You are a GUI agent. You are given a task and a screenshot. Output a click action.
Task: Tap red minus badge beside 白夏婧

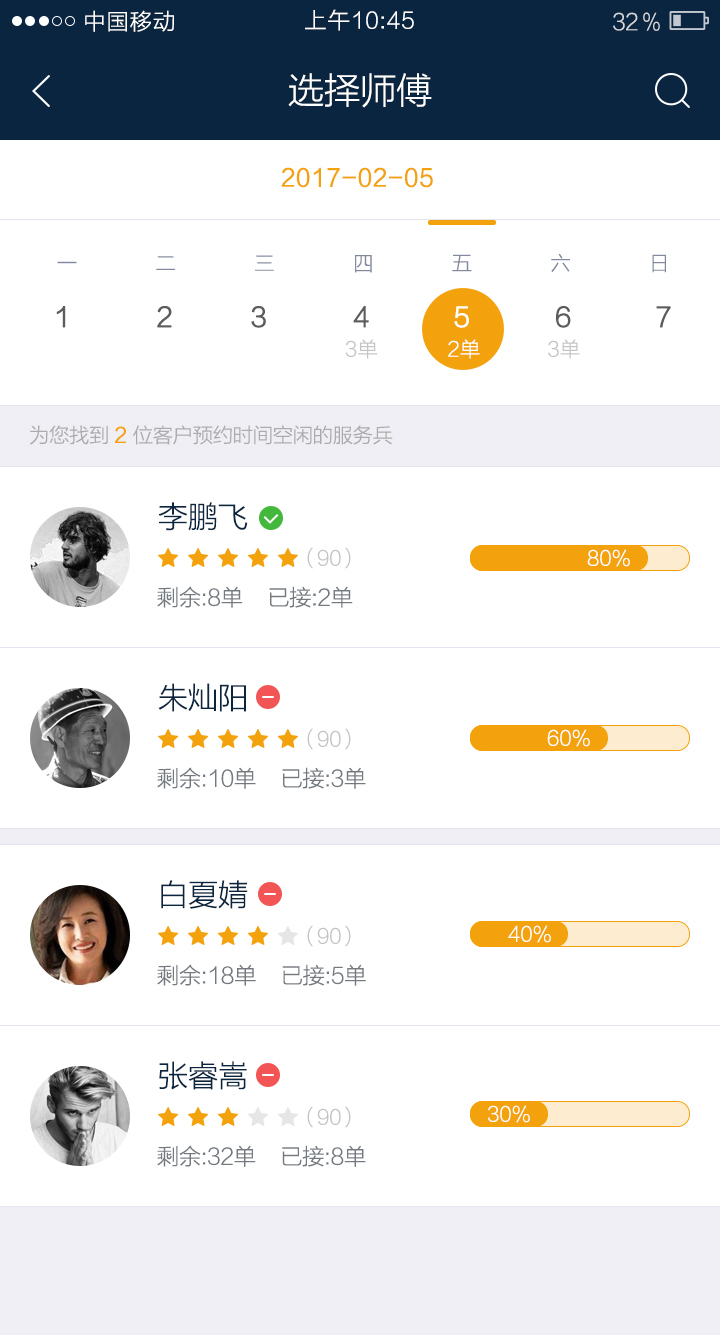tap(270, 894)
